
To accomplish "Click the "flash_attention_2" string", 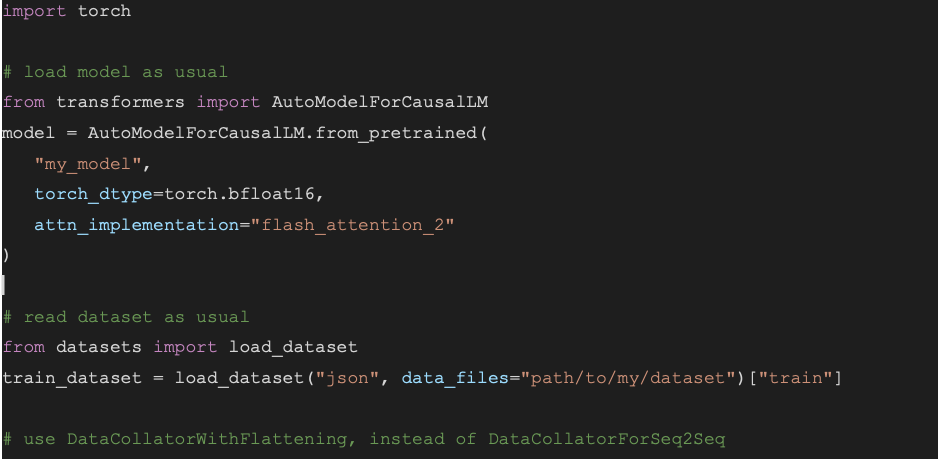I will tap(352, 225).
